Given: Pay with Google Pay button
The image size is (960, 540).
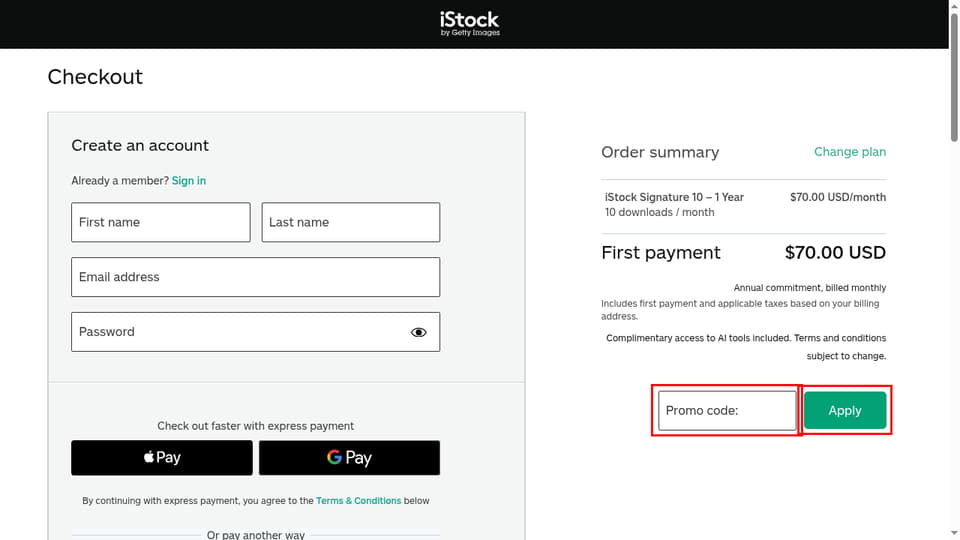Looking at the screenshot, I should tap(349, 457).
